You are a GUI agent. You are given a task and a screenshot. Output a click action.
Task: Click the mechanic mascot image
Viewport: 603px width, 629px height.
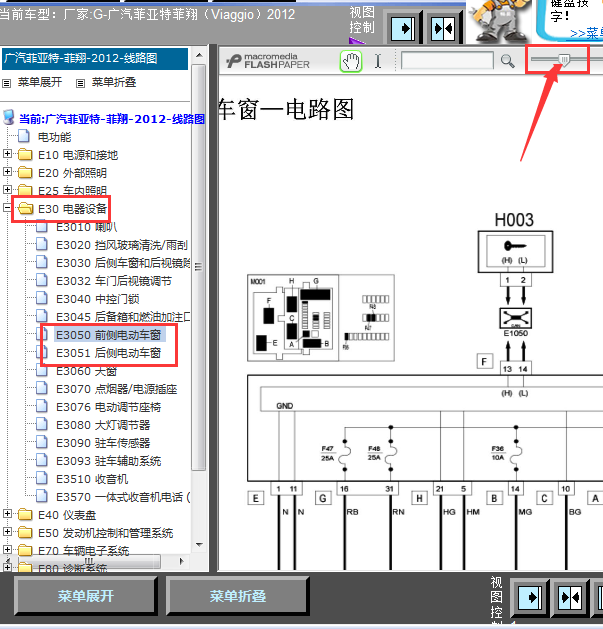point(499,21)
